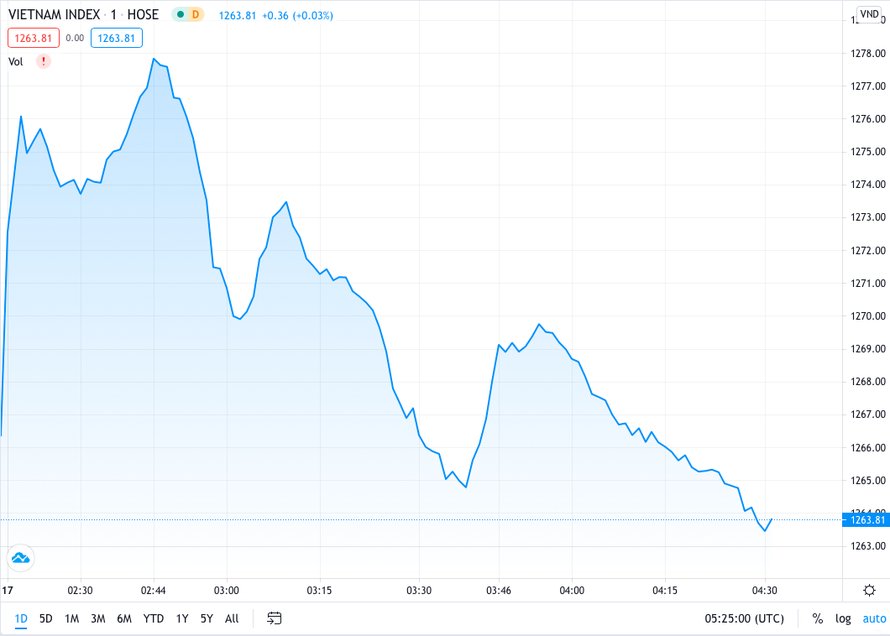Toggle the log scale option
The width and height of the screenshot is (890, 636).
click(x=843, y=619)
